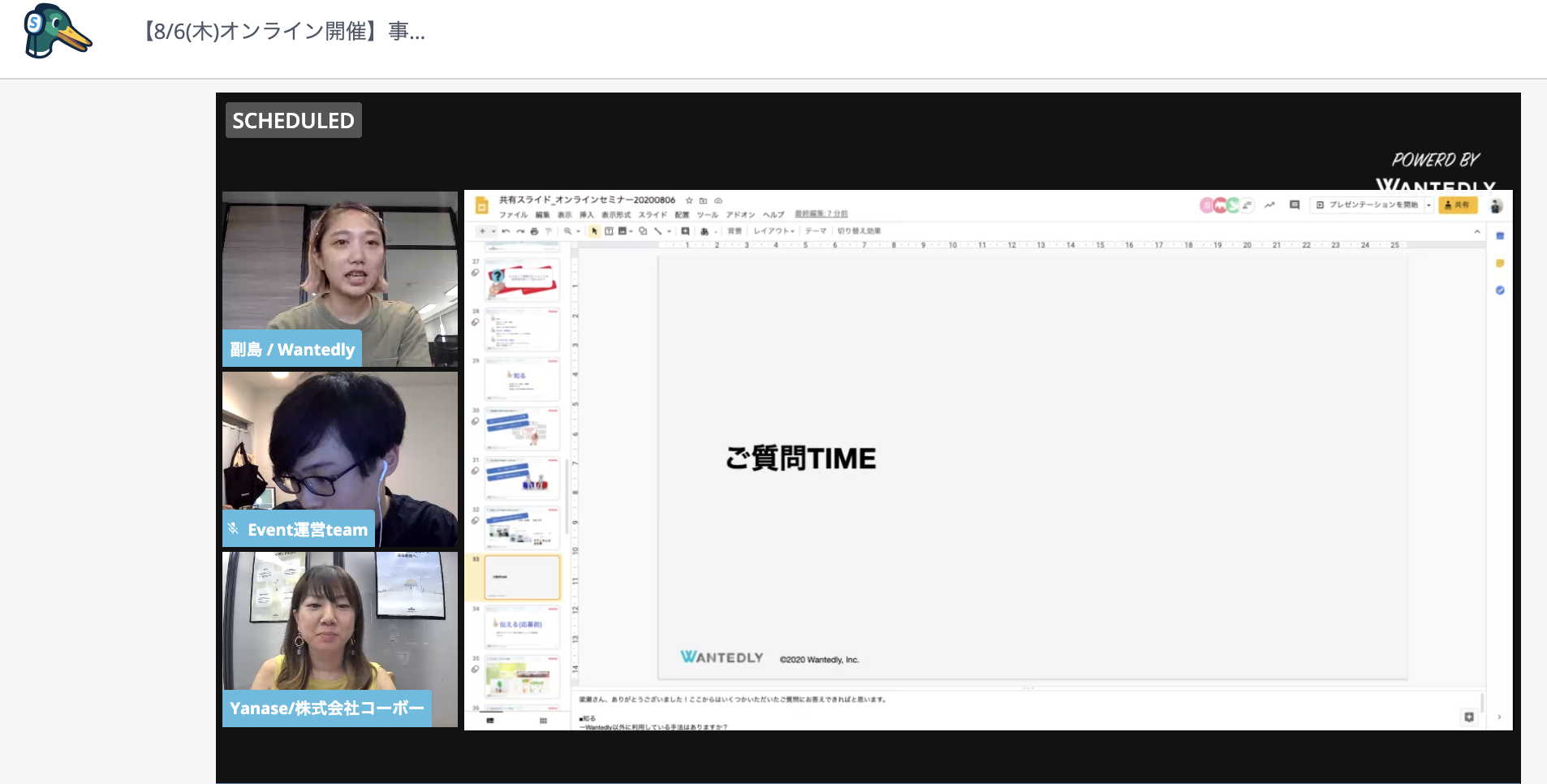Open the 編集 menu

542,215
